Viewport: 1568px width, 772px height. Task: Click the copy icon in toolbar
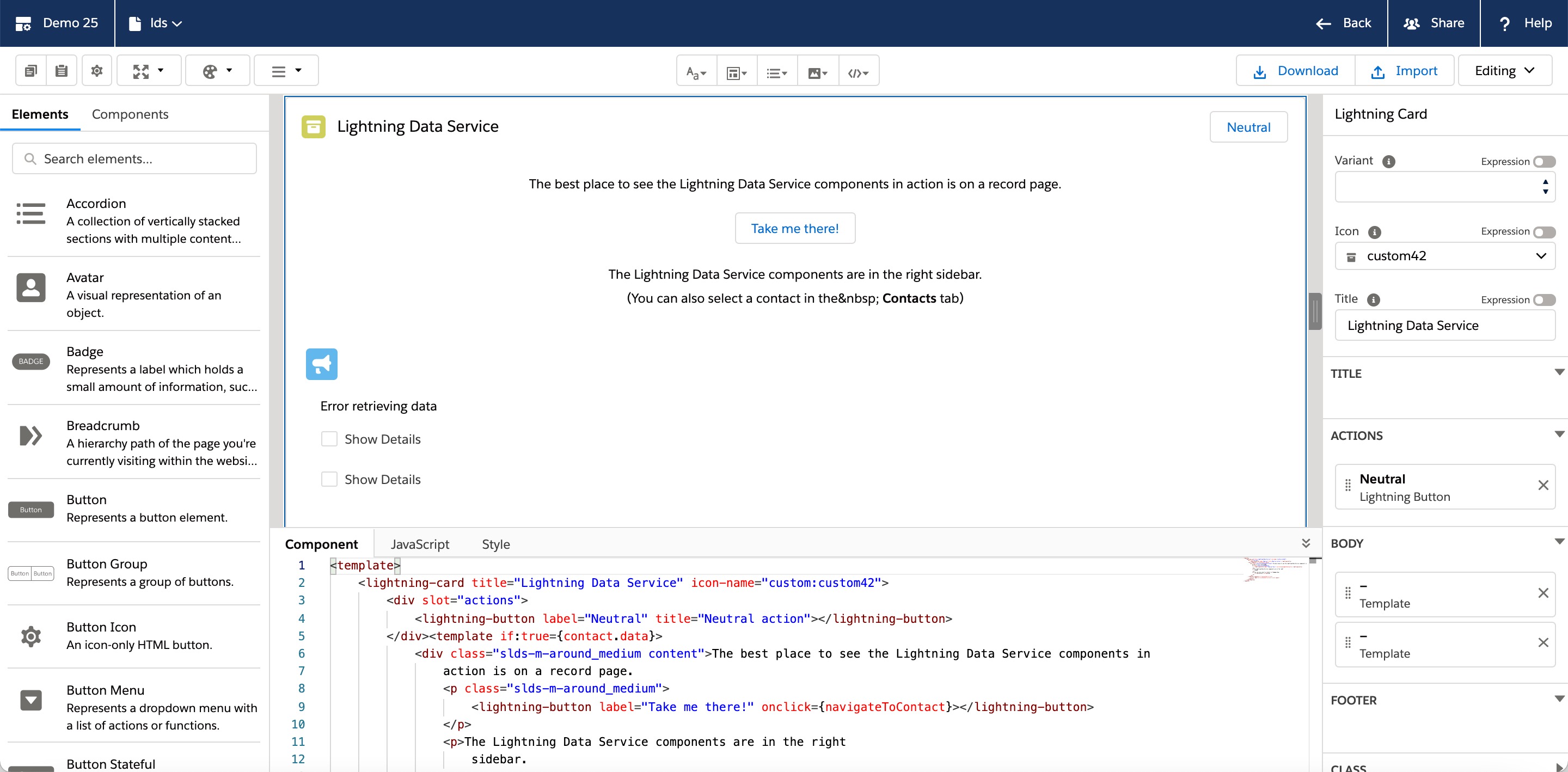[31, 71]
